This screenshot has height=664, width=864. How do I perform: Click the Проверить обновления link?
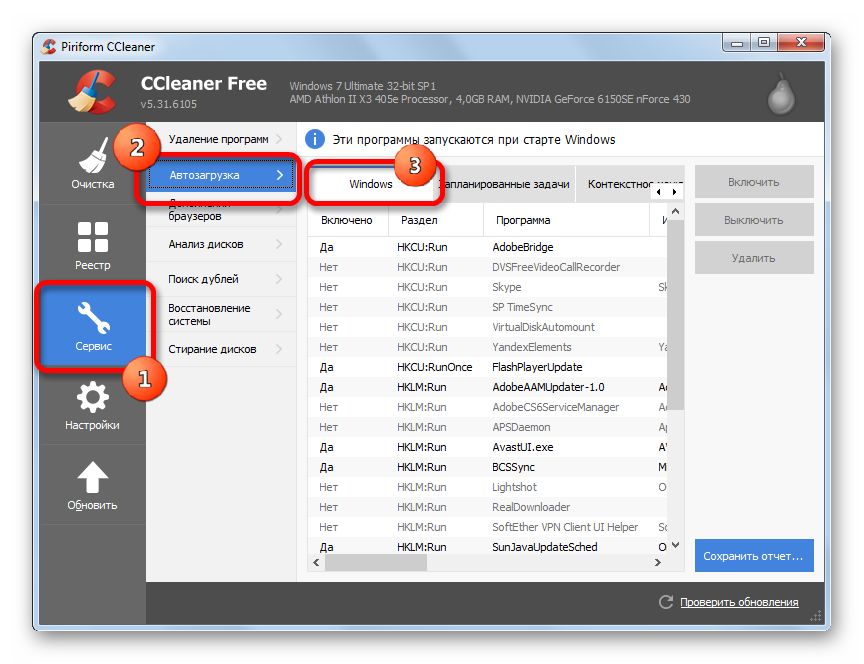tap(739, 602)
